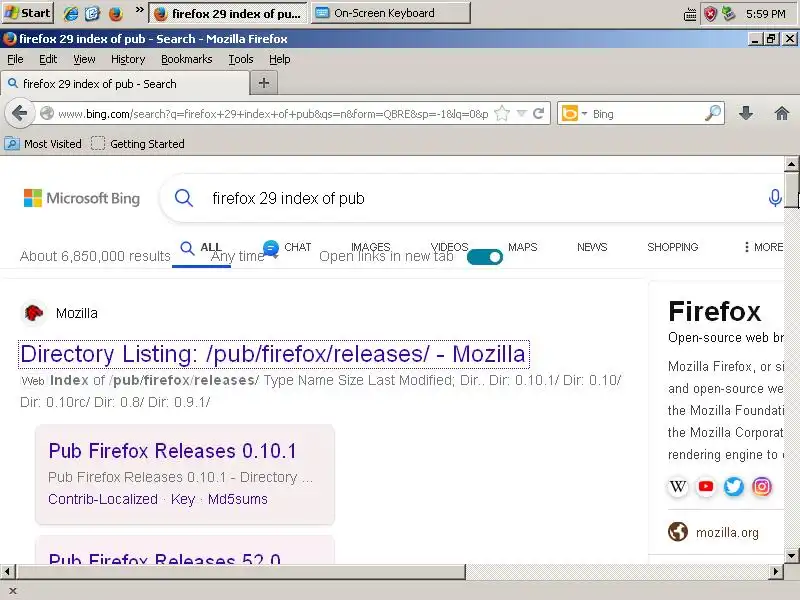Screen dimensions: 800x600
Task: Open the URL history dropdown arrow
Action: [x=521, y=113]
